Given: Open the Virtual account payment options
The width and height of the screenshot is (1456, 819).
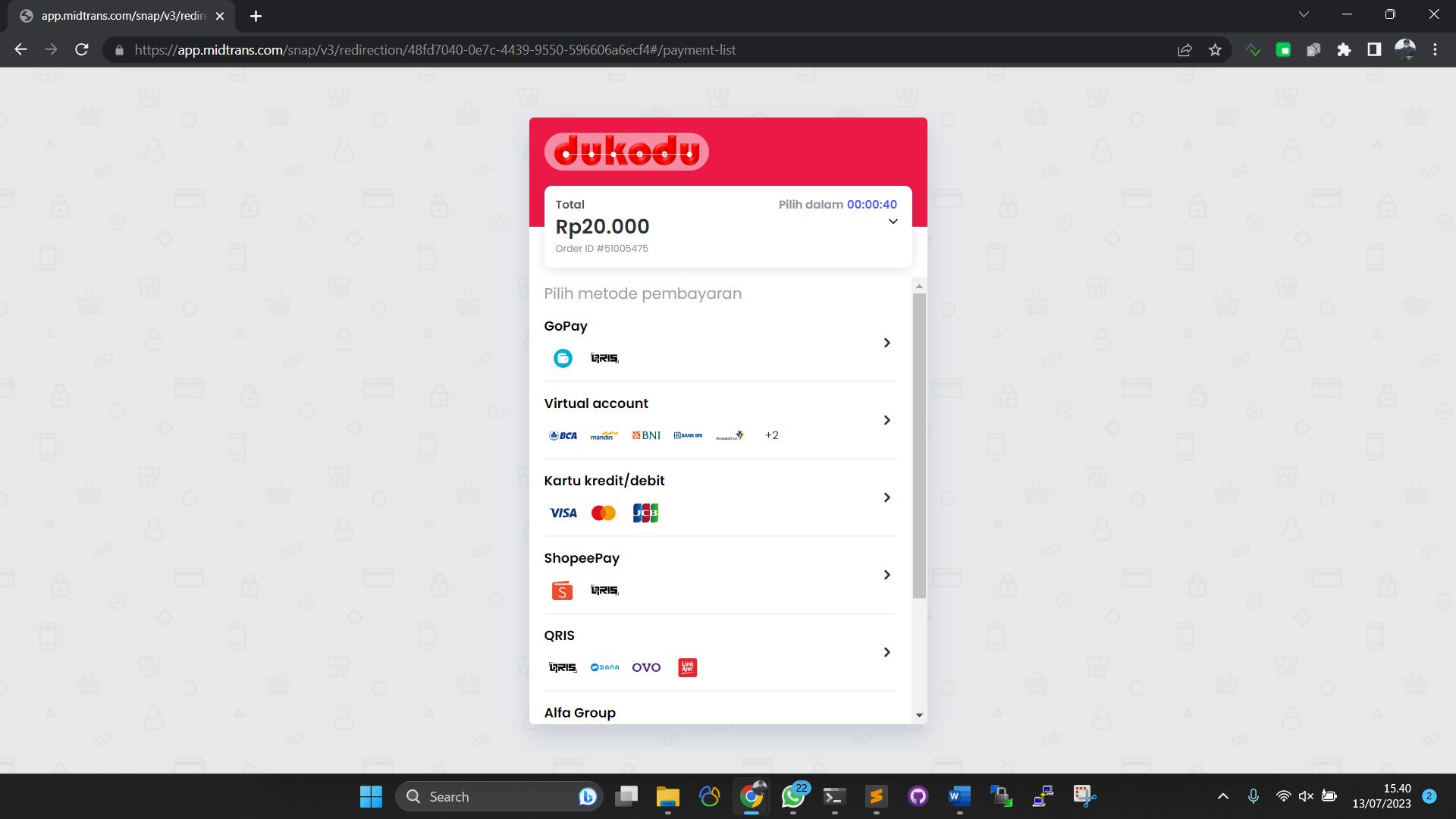Looking at the screenshot, I should click(886, 420).
